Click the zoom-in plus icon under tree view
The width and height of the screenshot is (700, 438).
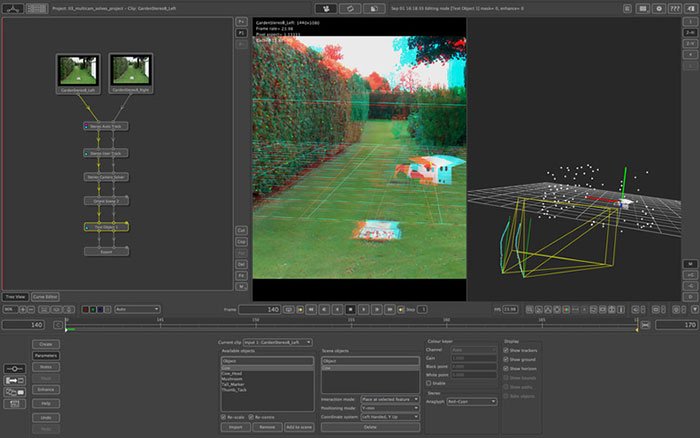pos(23,309)
